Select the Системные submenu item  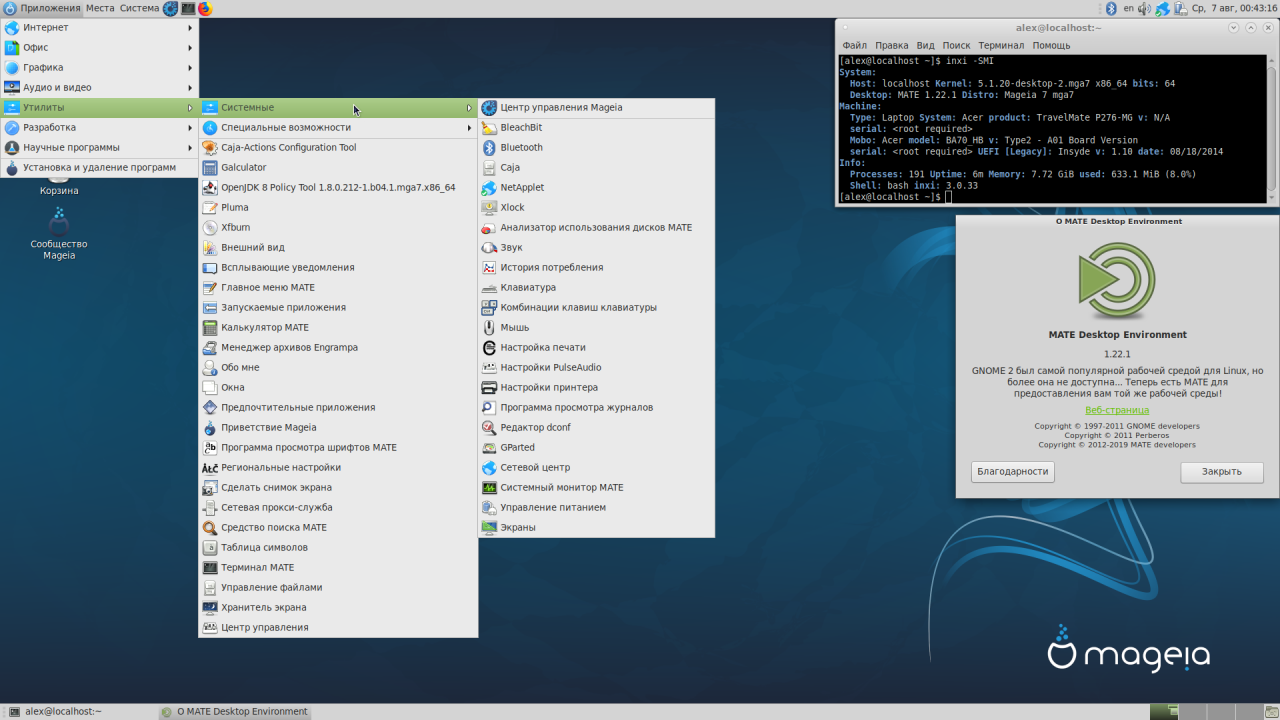click(x=338, y=107)
